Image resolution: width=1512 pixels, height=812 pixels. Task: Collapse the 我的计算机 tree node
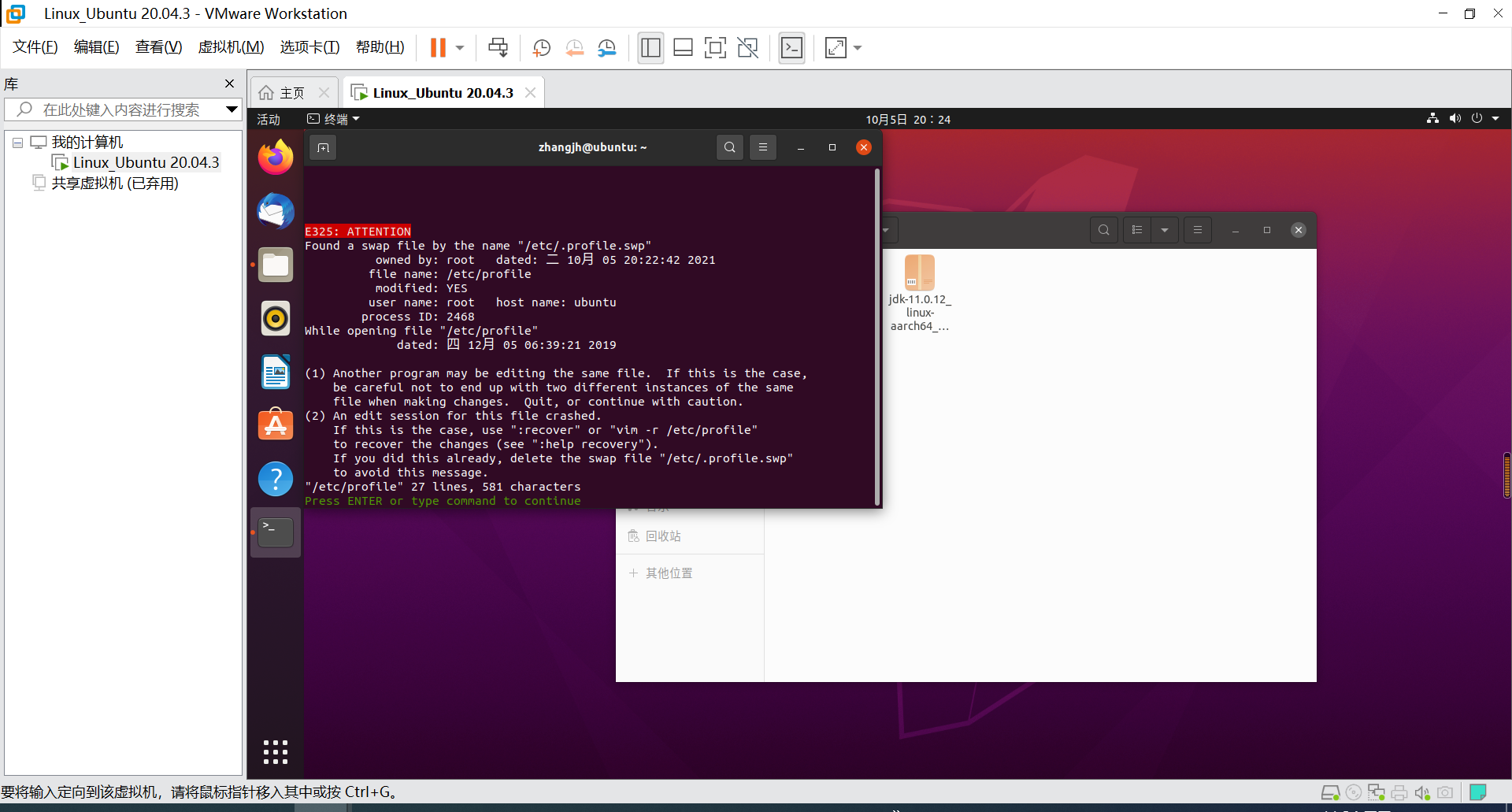[x=17, y=142]
